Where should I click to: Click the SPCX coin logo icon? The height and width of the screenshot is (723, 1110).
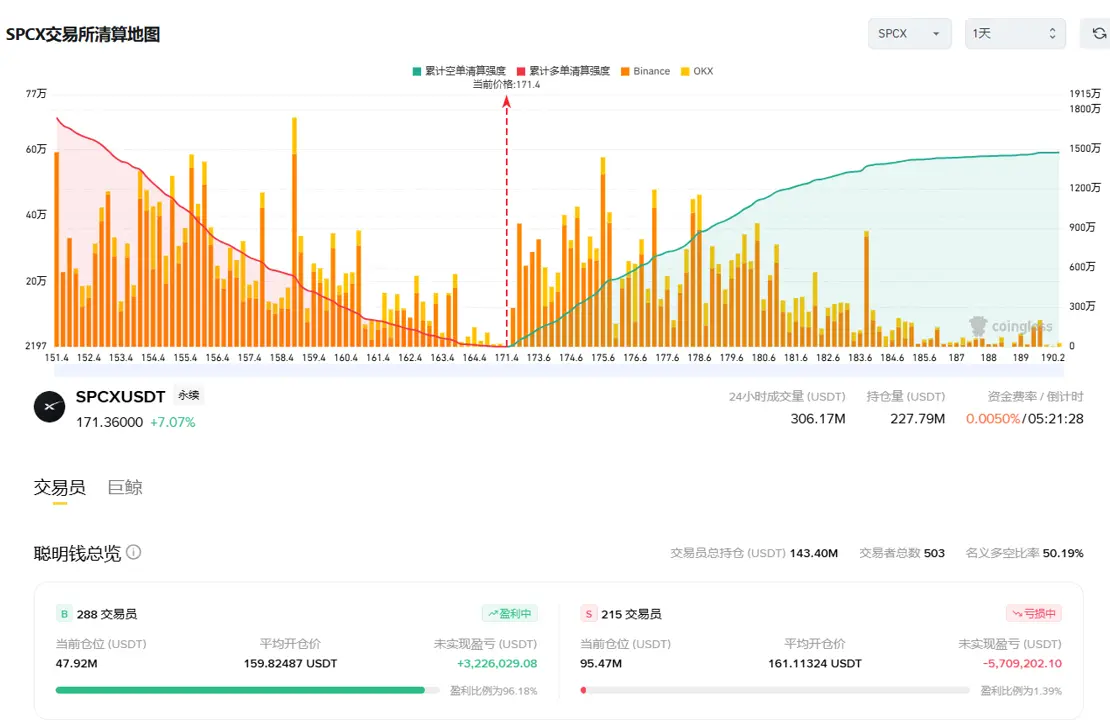coord(50,406)
